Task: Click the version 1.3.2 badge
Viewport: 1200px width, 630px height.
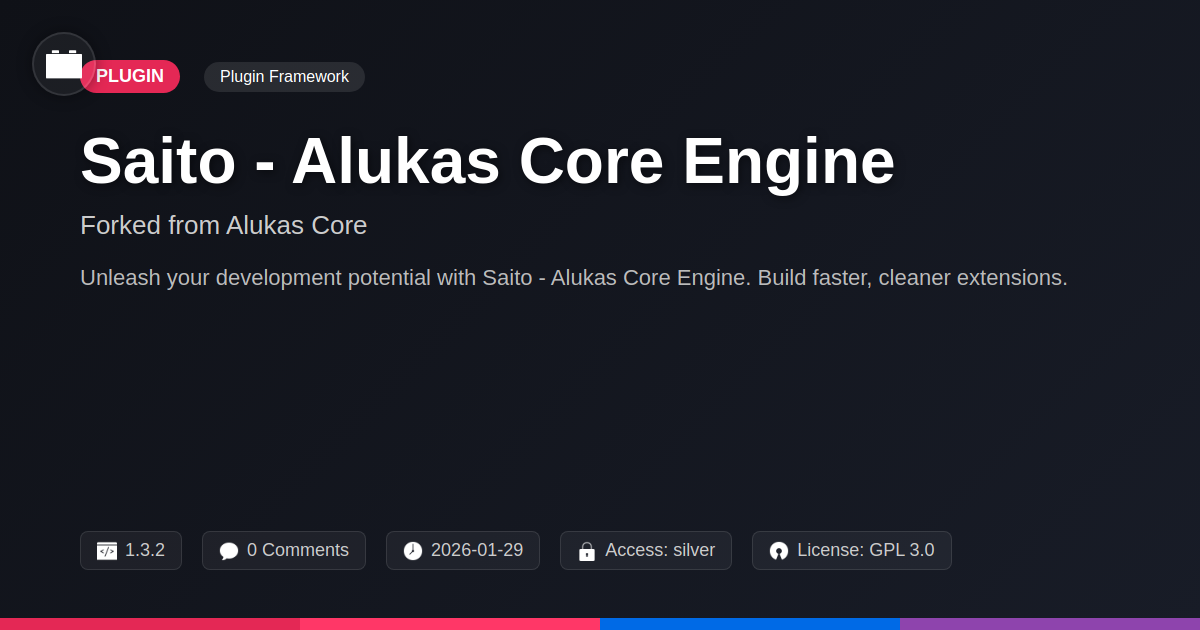Action: 131,551
